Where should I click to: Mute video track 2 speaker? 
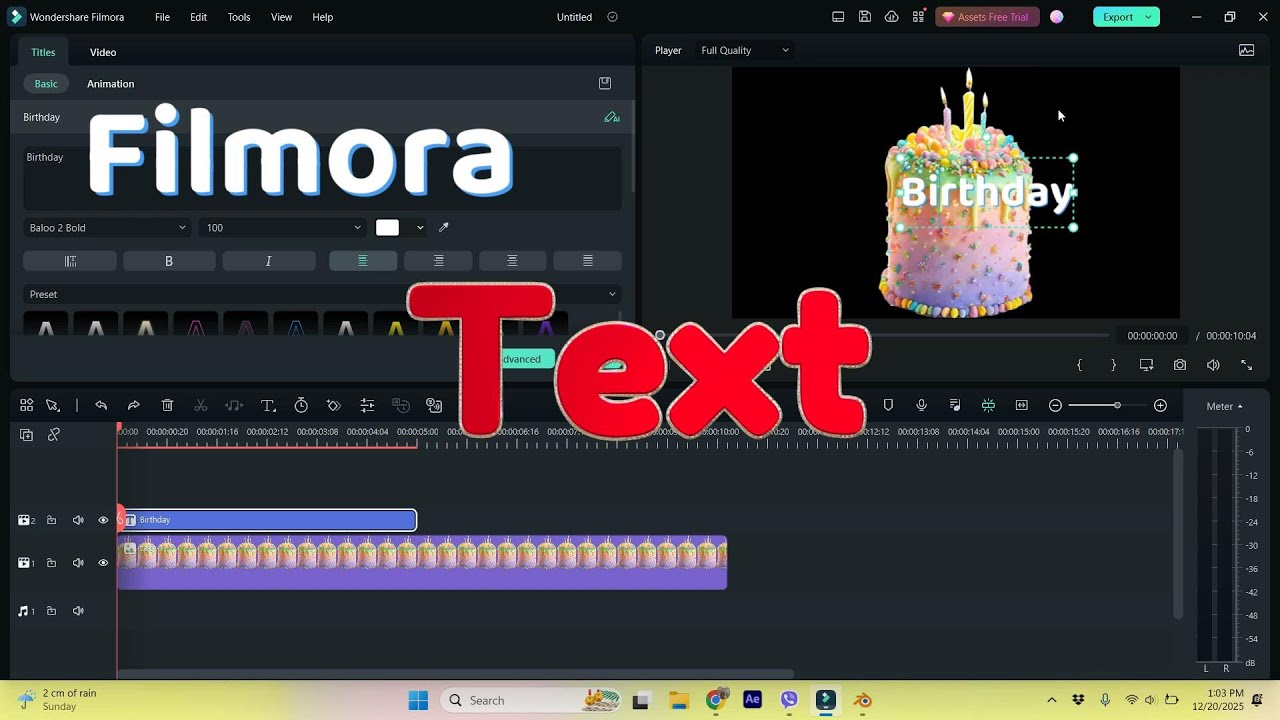[x=78, y=520]
